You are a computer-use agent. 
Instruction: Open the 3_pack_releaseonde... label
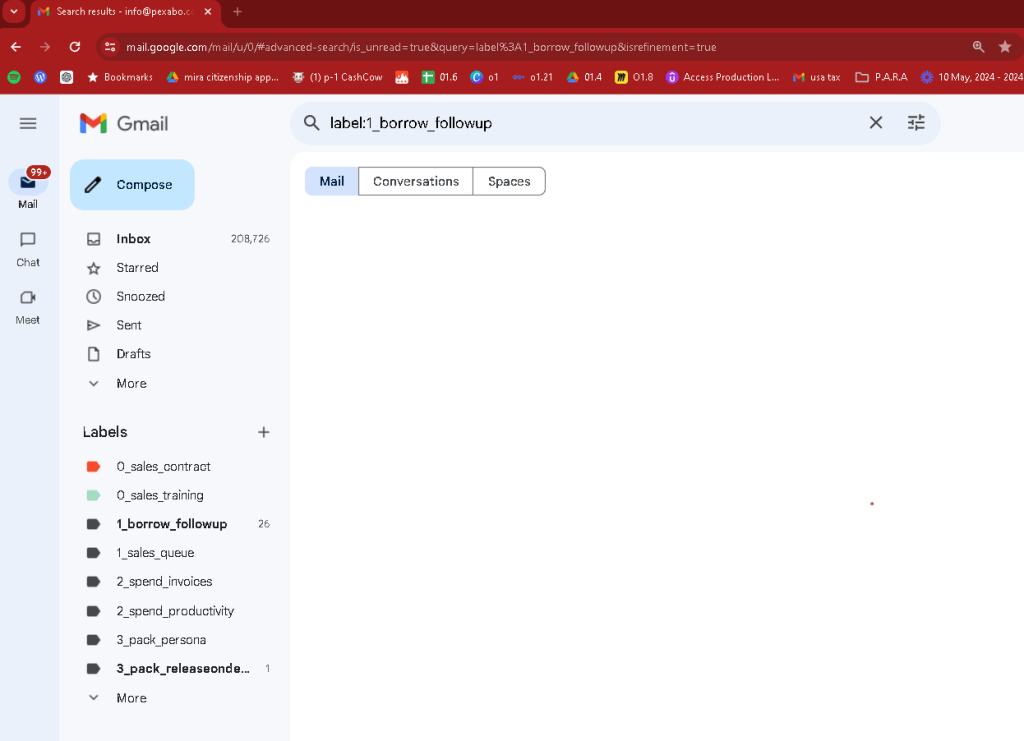(177, 669)
